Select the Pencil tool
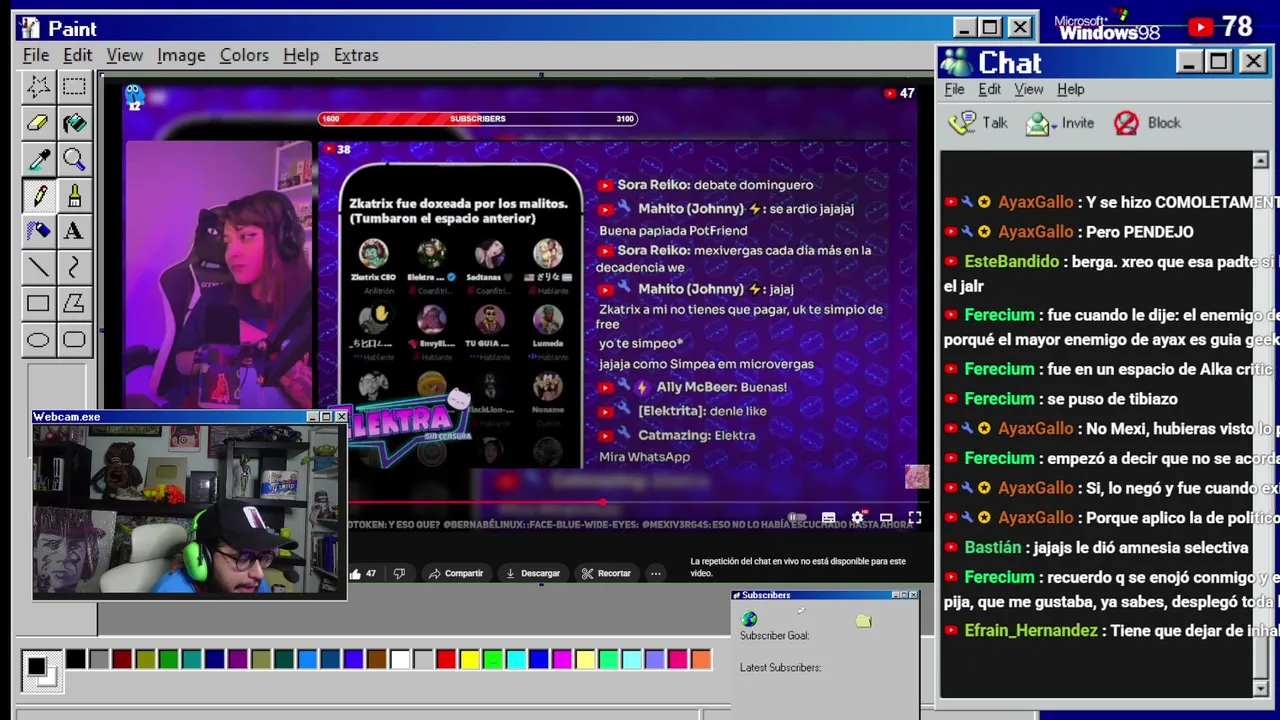 (38, 195)
